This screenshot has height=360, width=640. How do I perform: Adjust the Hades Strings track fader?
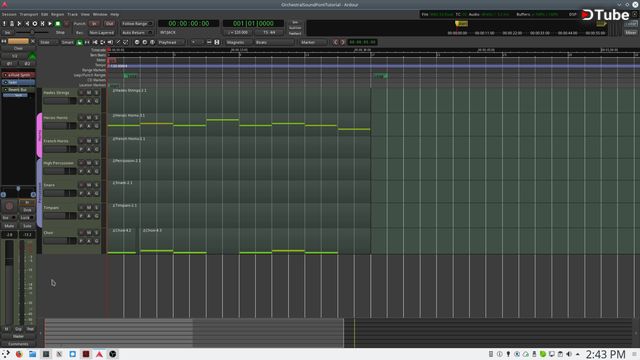point(60,101)
